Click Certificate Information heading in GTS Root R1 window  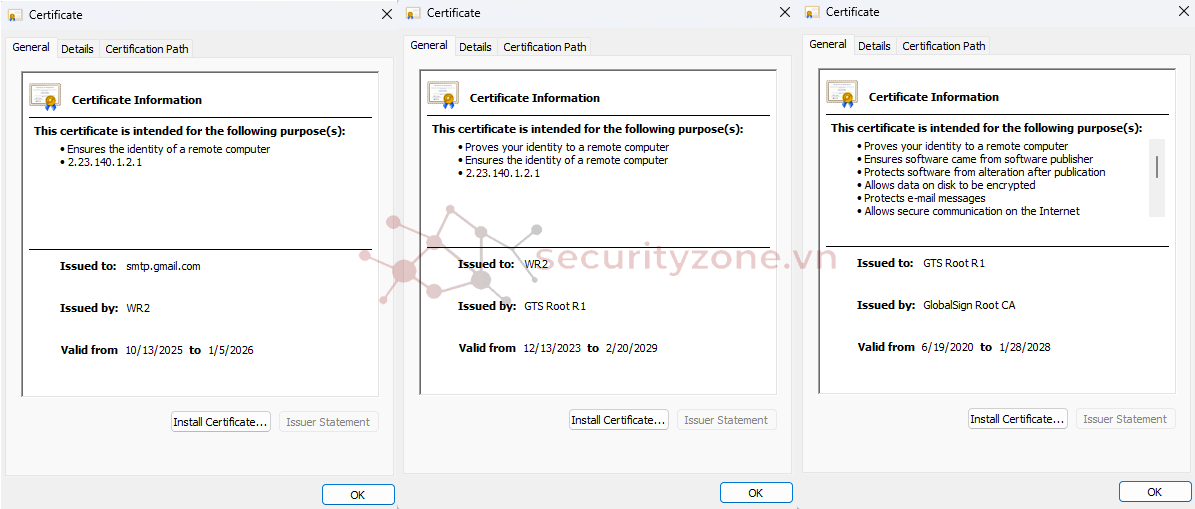pyautogui.click(x=934, y=97)
